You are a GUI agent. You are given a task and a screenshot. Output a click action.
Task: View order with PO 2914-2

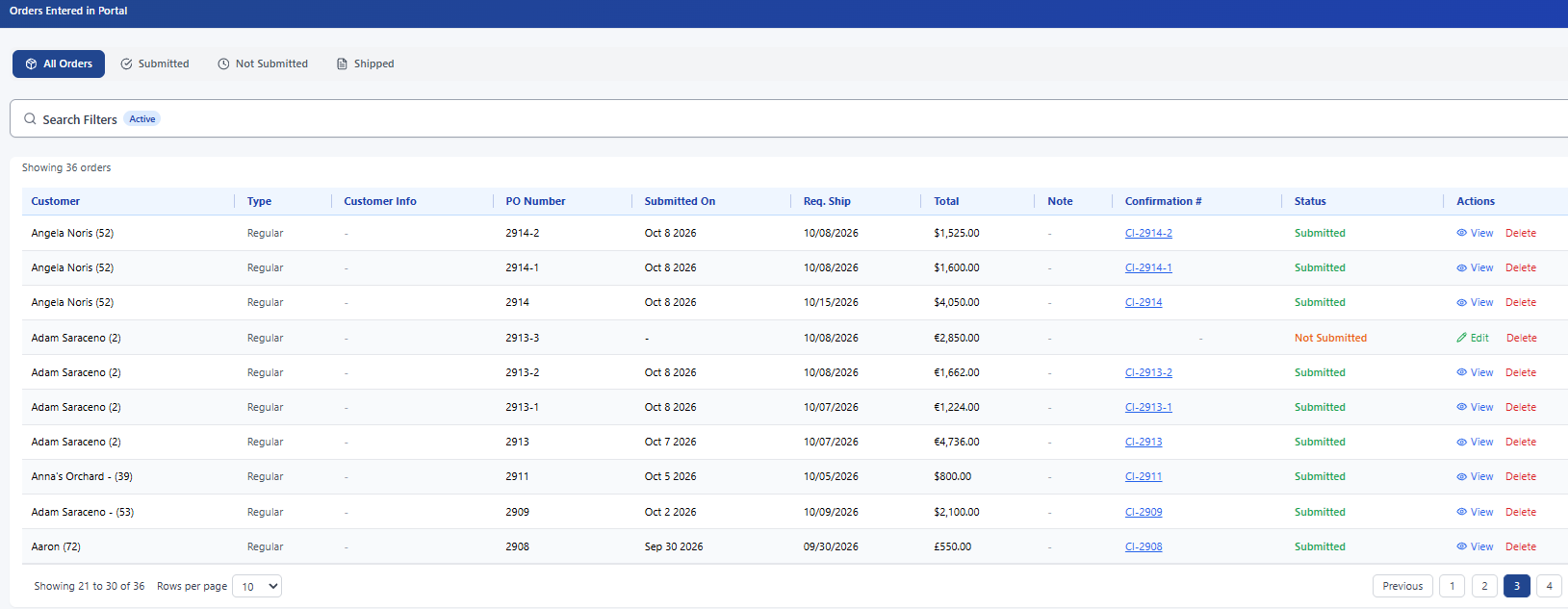(x=1475, y=233)
